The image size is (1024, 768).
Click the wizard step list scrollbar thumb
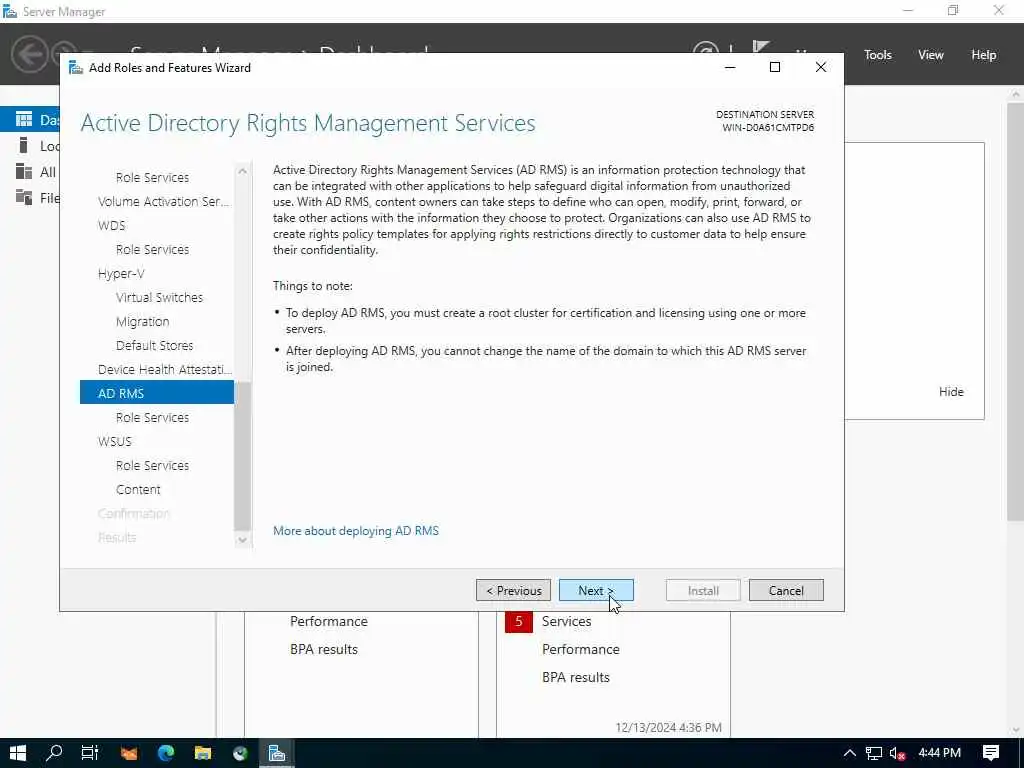point(242,456)
